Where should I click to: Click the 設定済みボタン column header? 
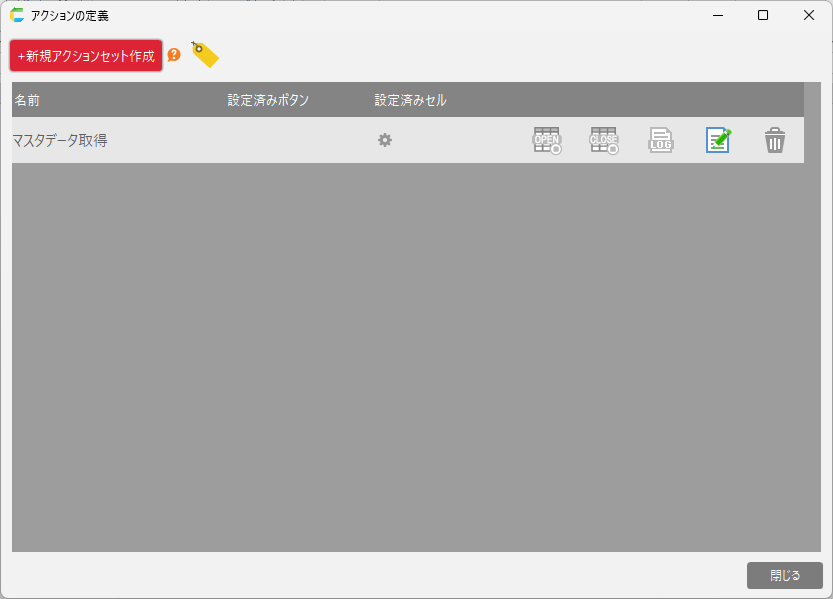coord(268,100)
